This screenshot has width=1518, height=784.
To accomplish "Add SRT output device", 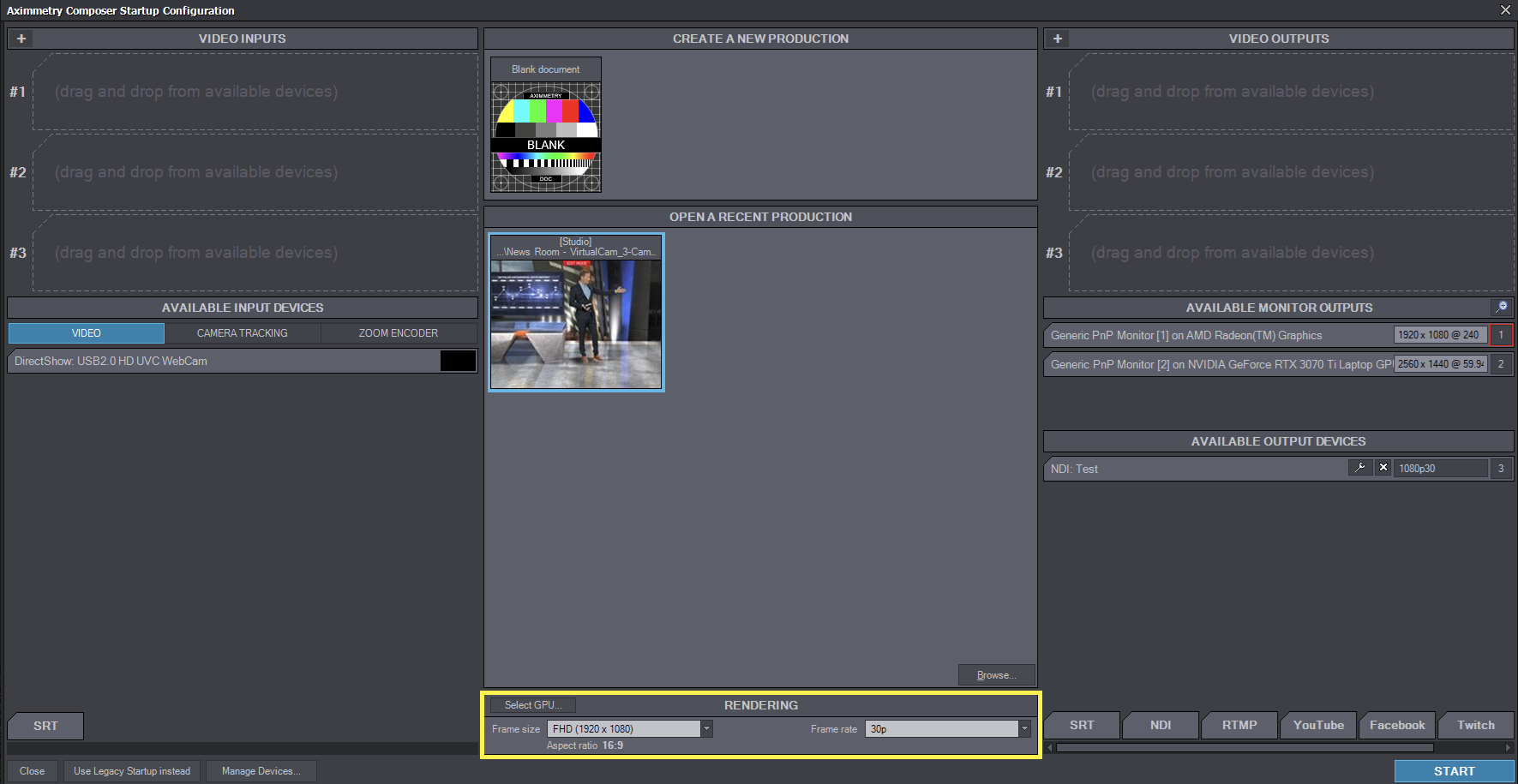I will 1082,725.
